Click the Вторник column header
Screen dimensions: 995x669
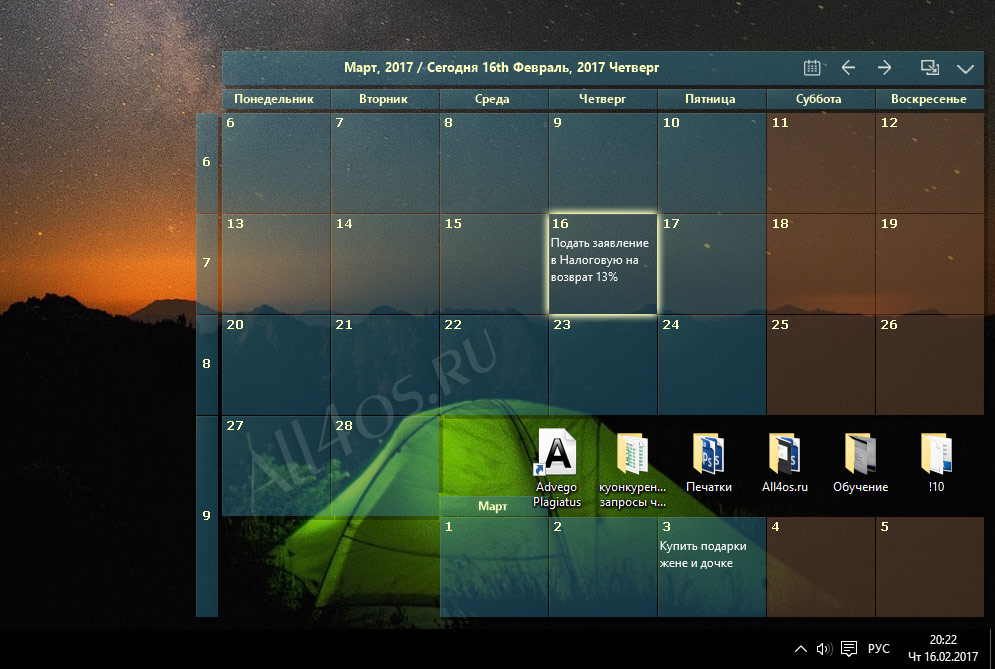coord(385,99)
